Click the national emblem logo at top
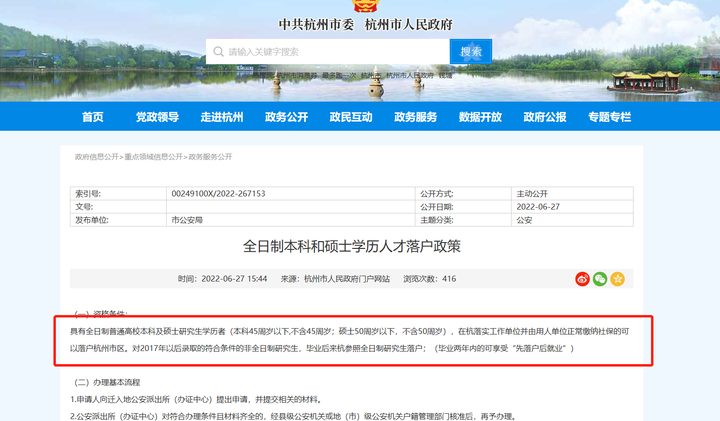This screenshot has width=720, height=421. click(365, 6)
